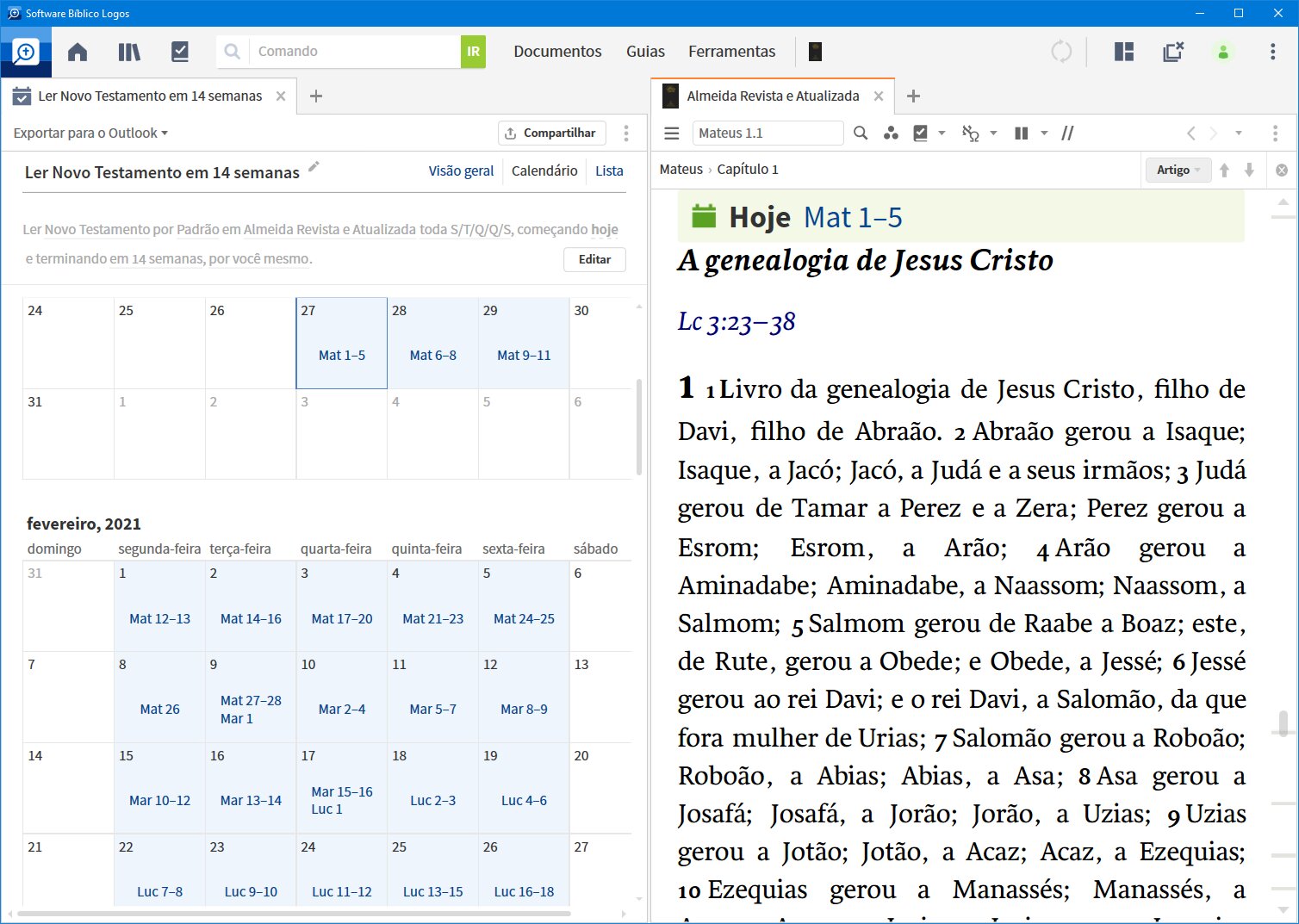Click the Bible panel vertical scrollbar thumb

1283,723
